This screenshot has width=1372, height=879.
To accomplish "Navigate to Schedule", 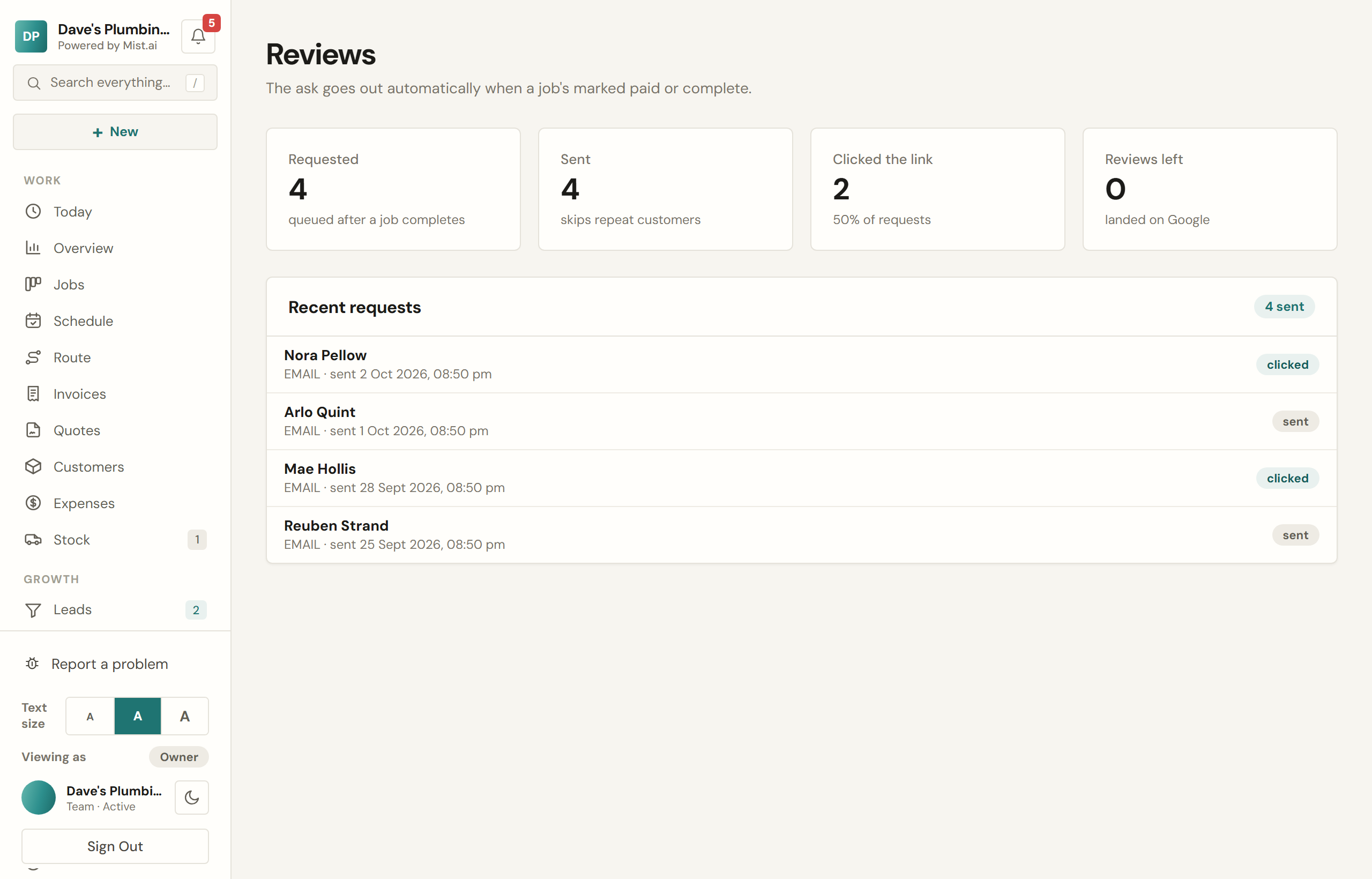I will point(115,321).
